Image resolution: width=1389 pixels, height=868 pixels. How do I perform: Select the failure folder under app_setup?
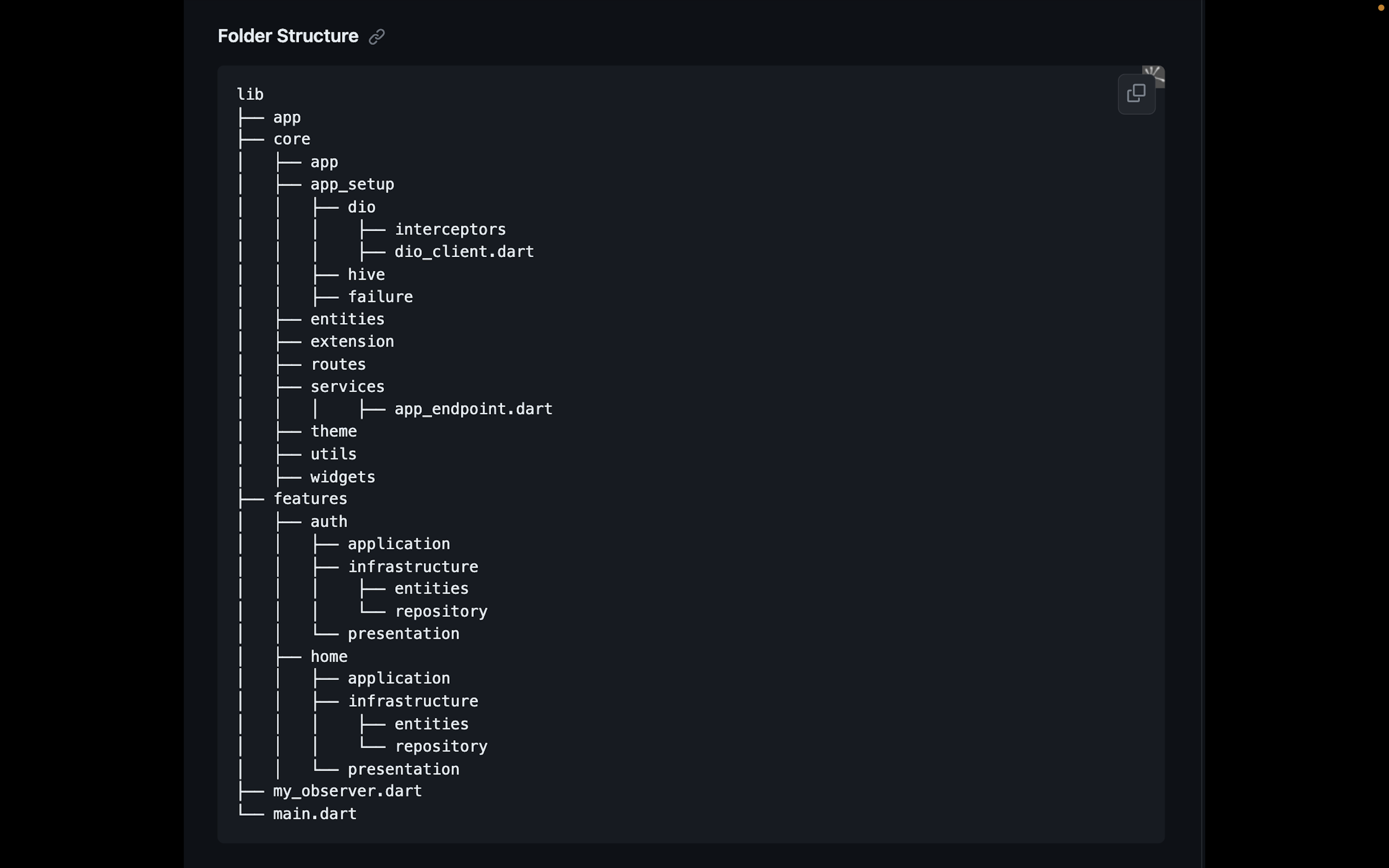(x=380, y=296)
